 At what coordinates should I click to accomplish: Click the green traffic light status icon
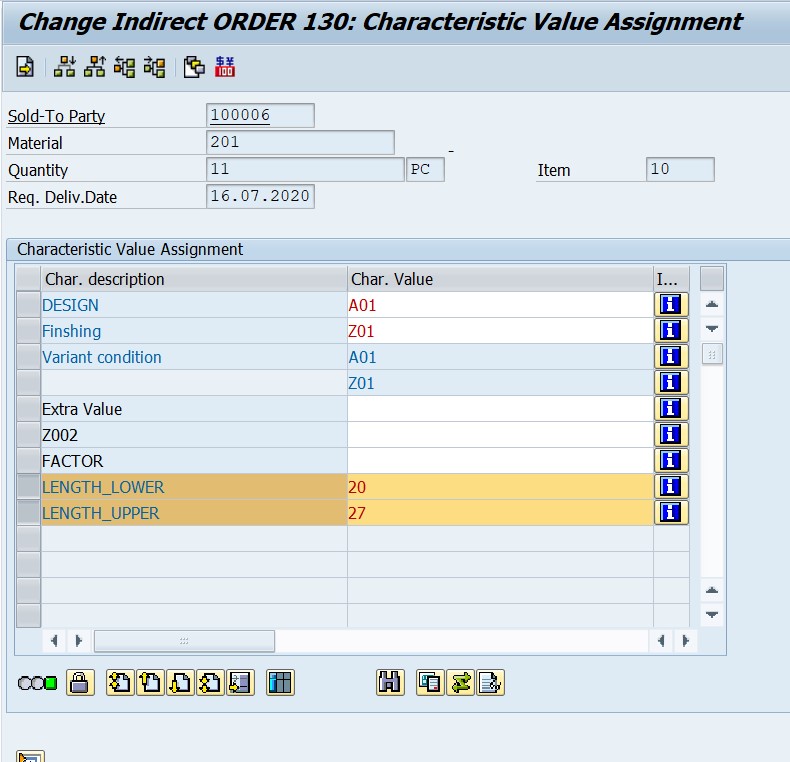coord(50,683)
